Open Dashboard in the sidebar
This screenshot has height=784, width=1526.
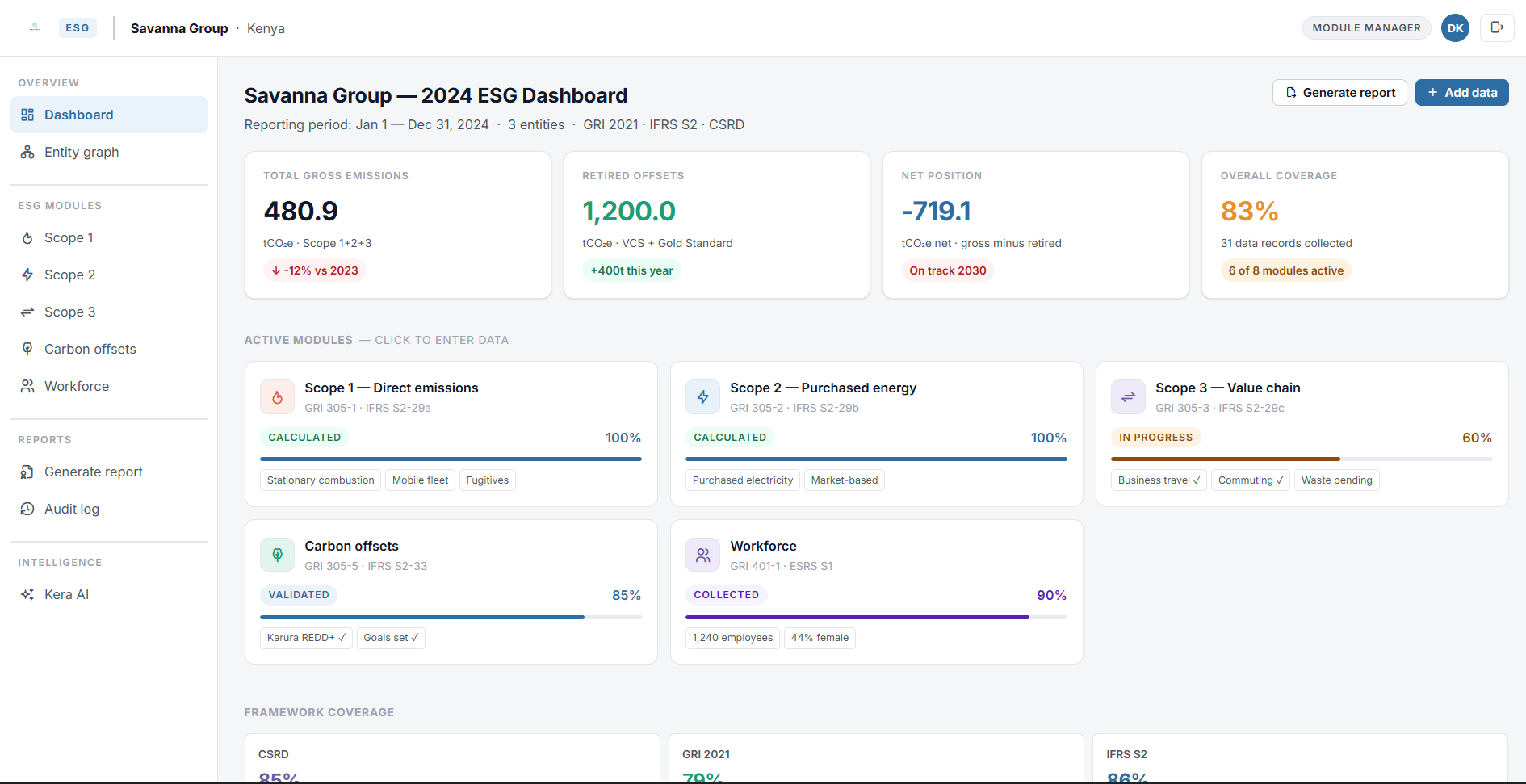pos(109,115)
